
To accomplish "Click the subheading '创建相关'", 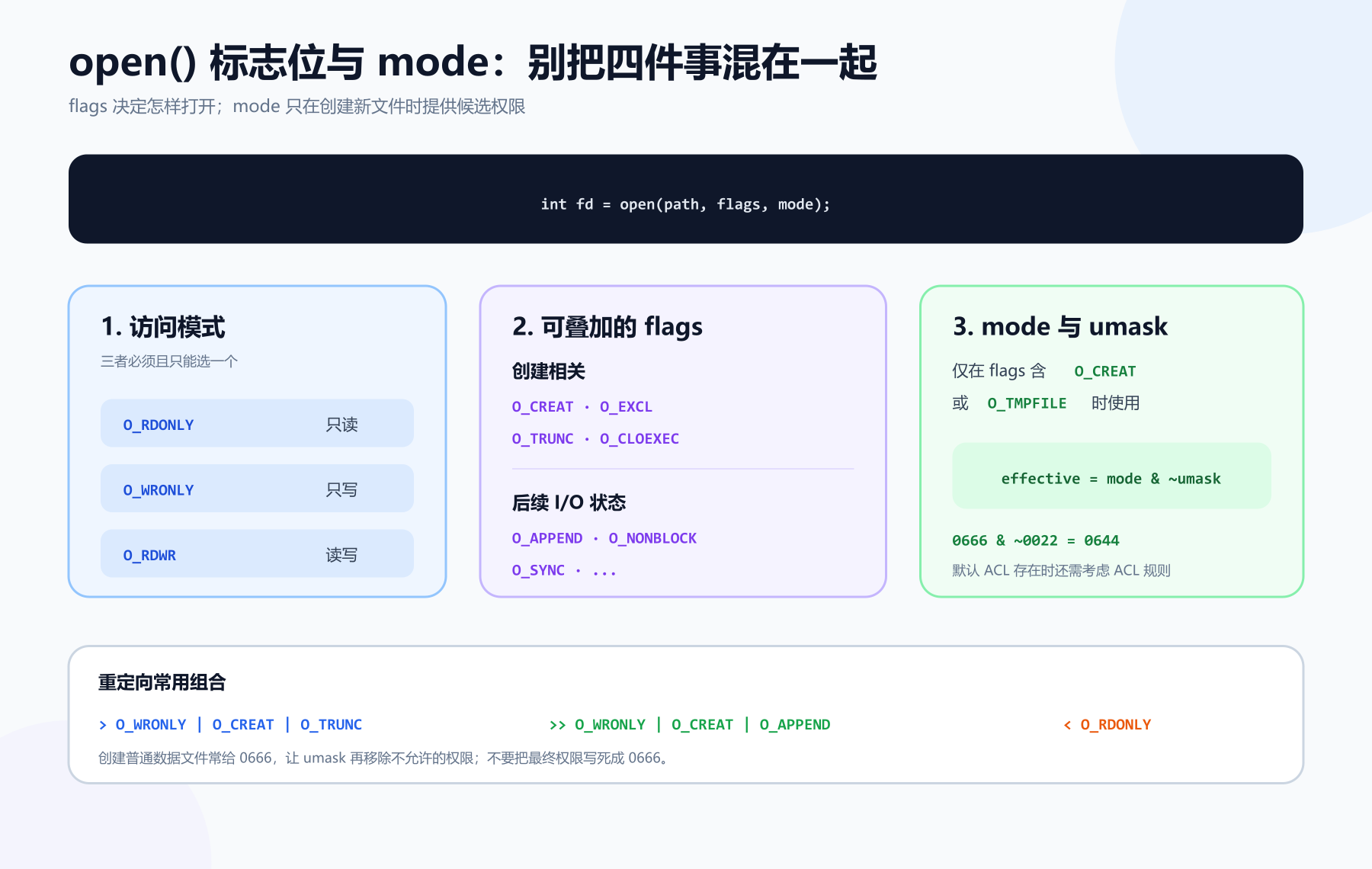I will 549,371.
